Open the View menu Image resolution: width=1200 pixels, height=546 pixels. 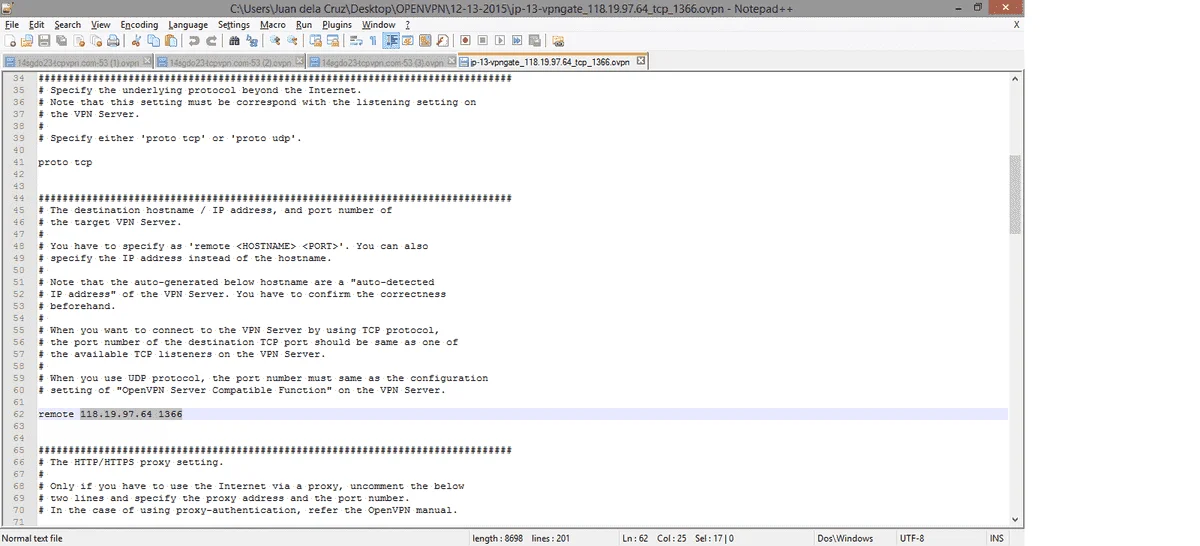point(101,24)
